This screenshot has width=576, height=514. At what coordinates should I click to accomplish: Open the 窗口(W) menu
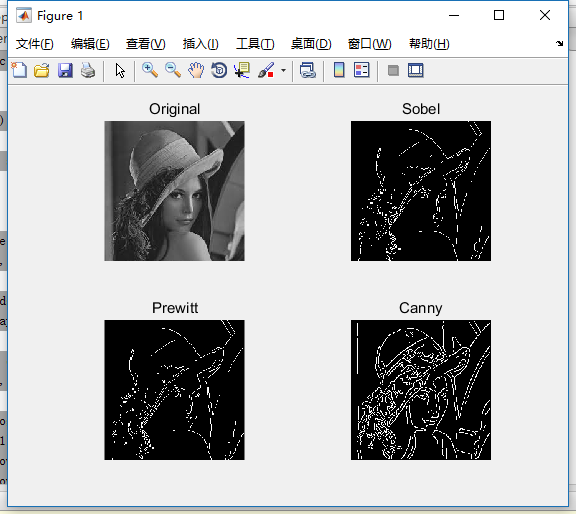tap(370, 44)
